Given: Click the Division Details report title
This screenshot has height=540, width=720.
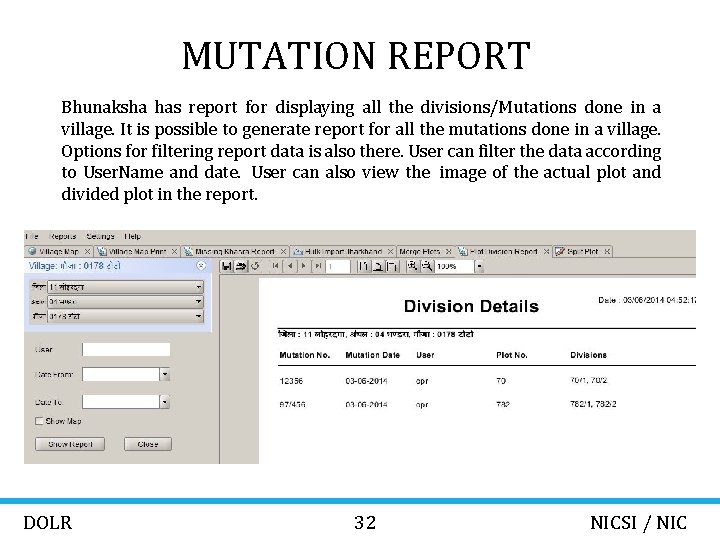Looking at the screenshot, I should point(471,306).
